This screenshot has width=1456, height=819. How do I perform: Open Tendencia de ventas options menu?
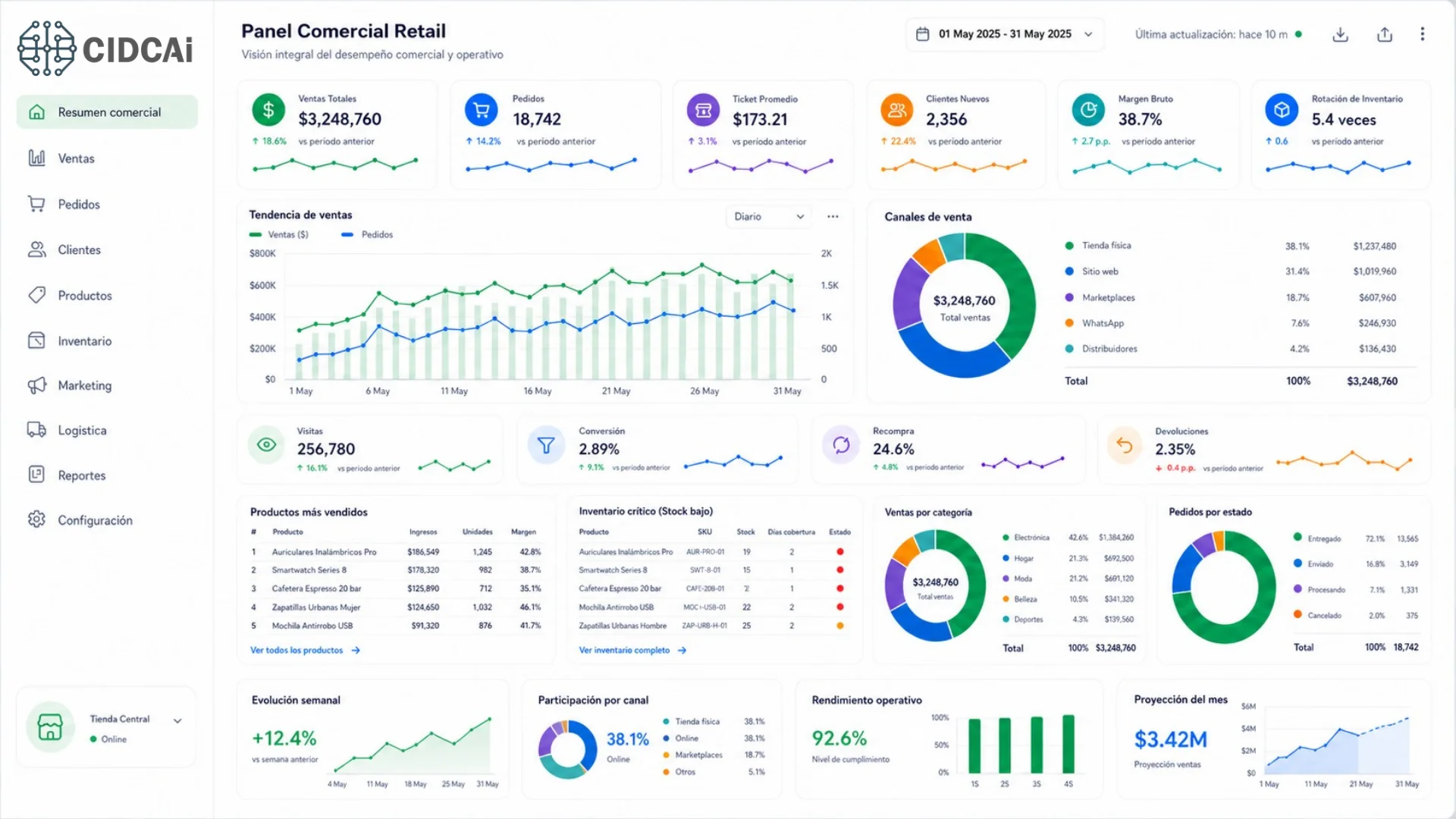tap(833, 216)
